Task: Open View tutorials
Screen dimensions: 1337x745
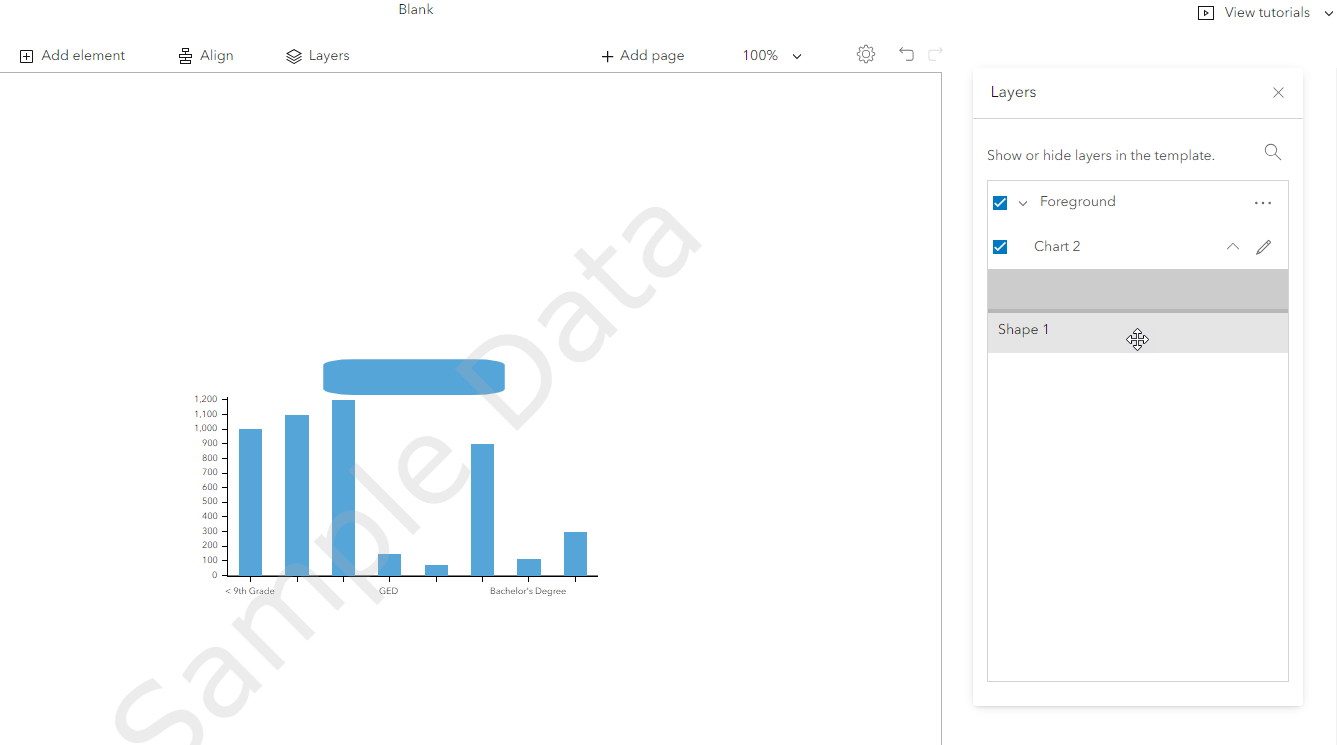Action: click(x=1265, y=12)
